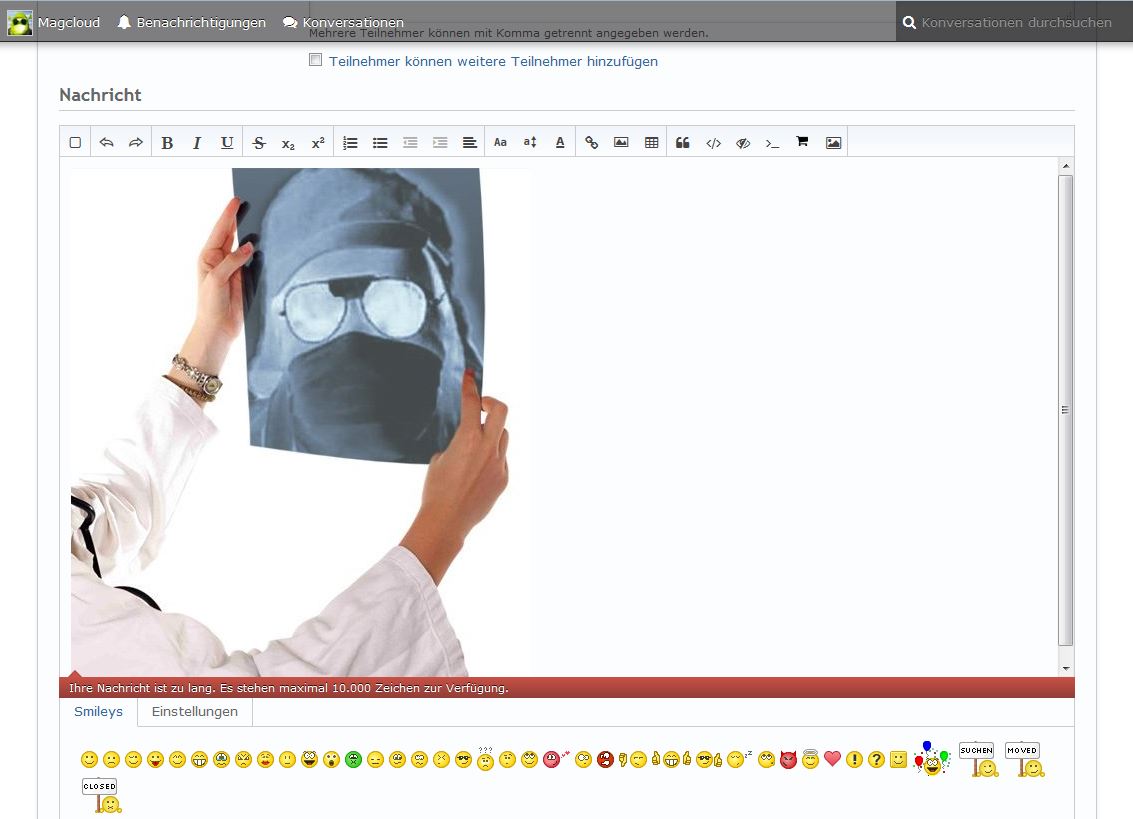Screen dimensions: 1133x819
Task: Toggle superscript formatting
Action: tap(318, 142)
